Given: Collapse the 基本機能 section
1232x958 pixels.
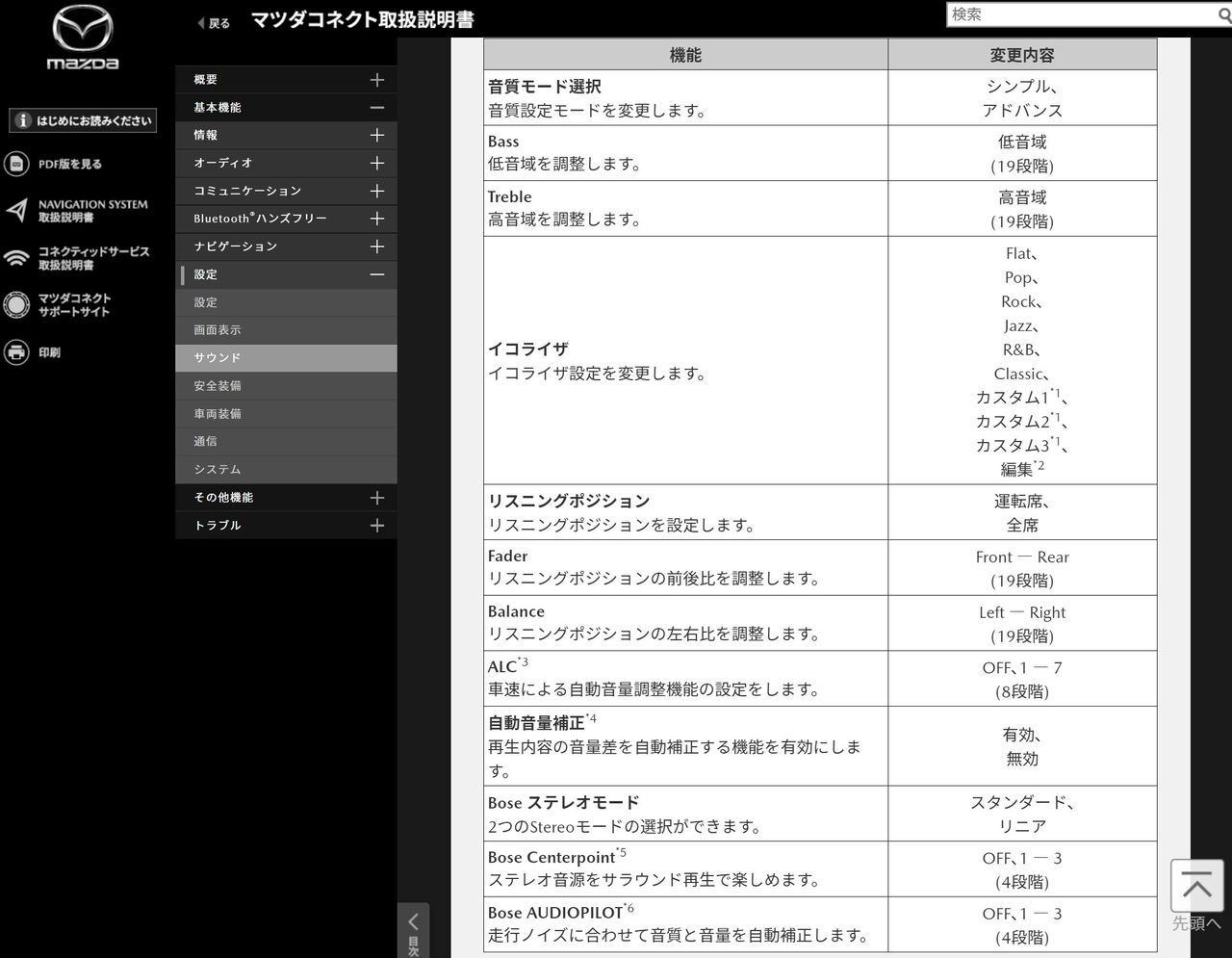Looking at the screenshot, I should (x=376, y=108).
